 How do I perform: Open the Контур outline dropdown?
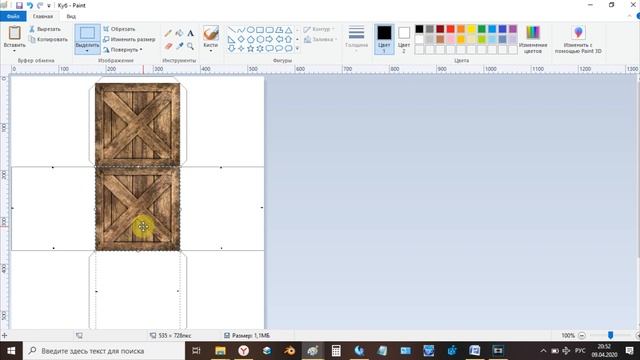pyautogui.click(x=319, y=29)
